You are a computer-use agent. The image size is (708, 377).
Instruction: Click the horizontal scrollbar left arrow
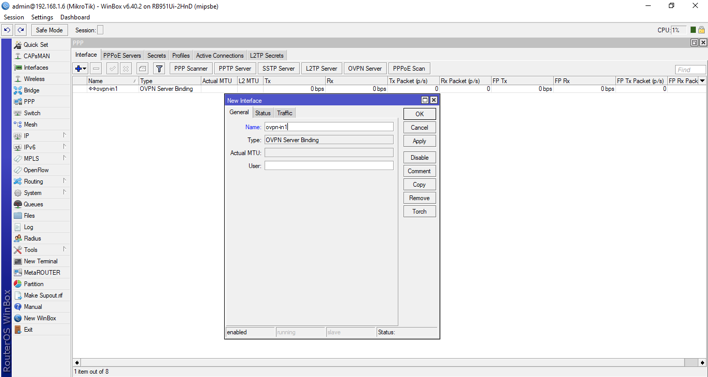(x=77, y=363)
